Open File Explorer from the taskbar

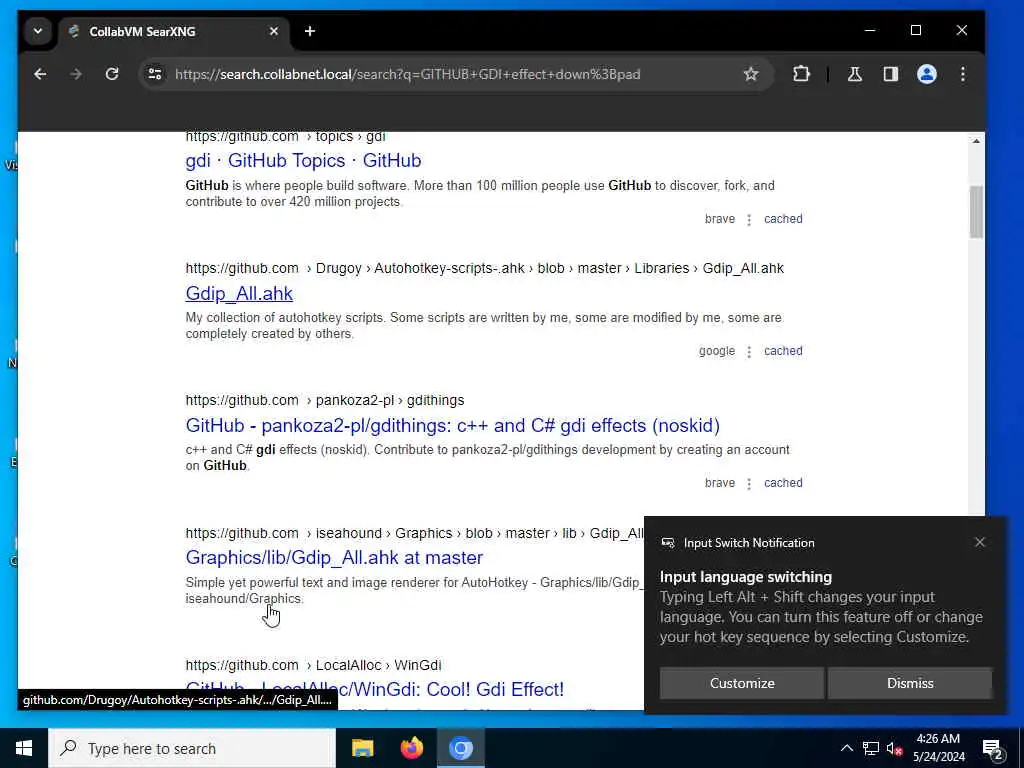tap(362, 748)
